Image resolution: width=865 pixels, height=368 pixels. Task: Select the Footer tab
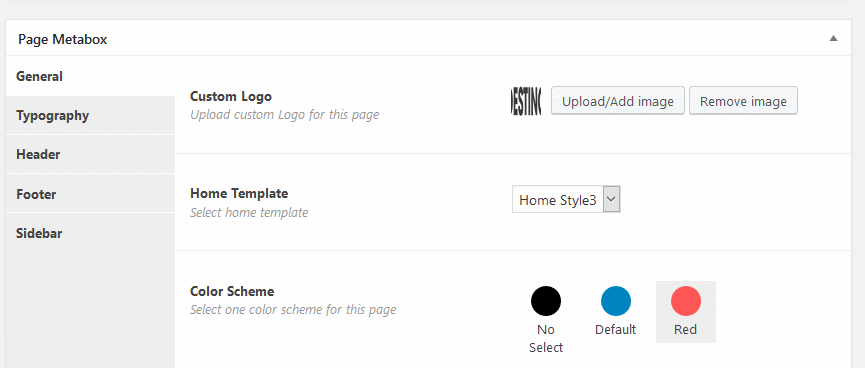point(90,194)
